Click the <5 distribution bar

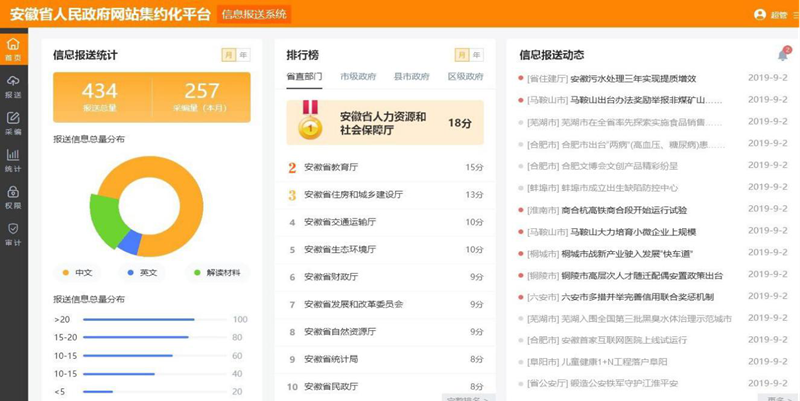click(98, 392)
